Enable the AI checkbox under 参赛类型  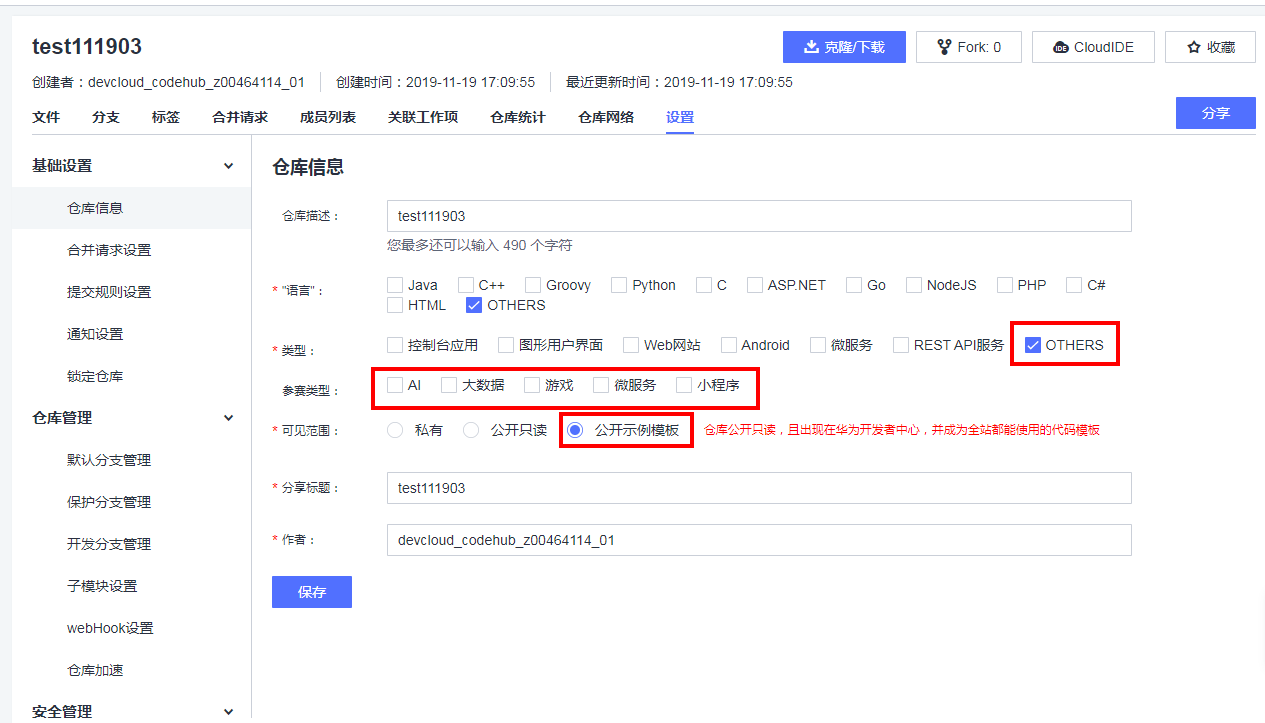pyautogui.click(x=396, y=385)
